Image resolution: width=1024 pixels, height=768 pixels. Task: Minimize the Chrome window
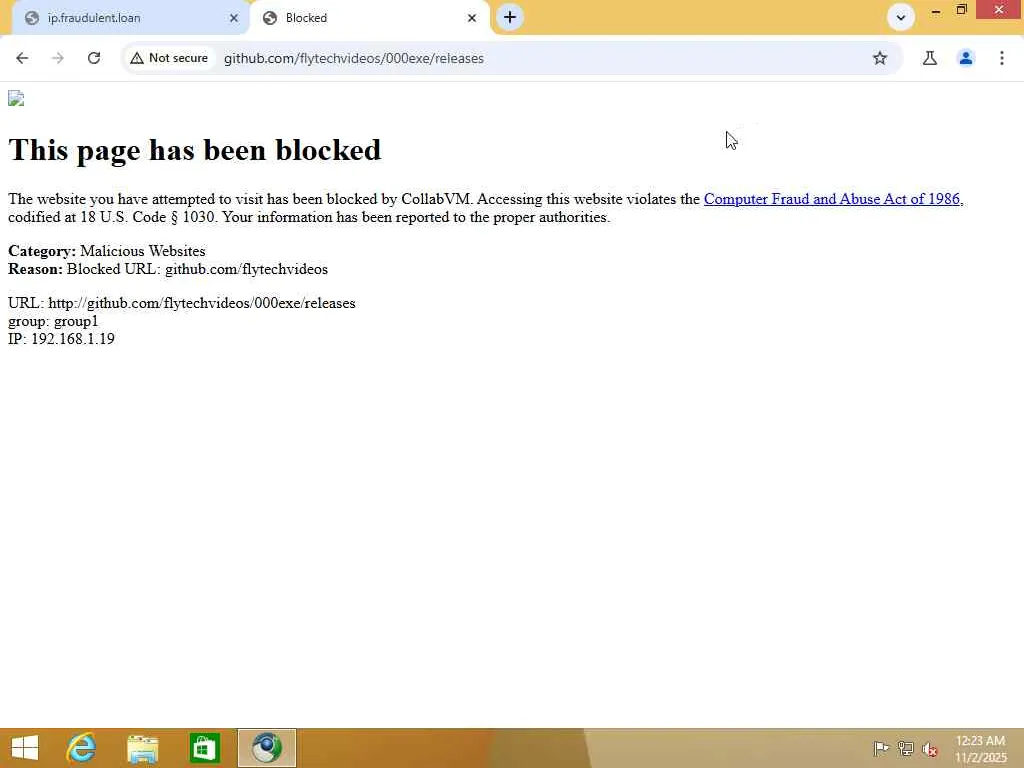point(936,10)
